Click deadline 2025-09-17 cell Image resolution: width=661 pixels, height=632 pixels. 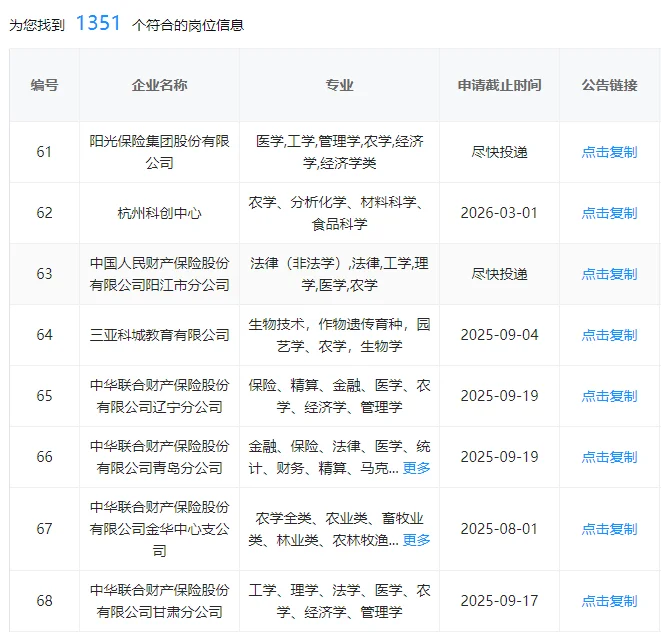[500, 601]
